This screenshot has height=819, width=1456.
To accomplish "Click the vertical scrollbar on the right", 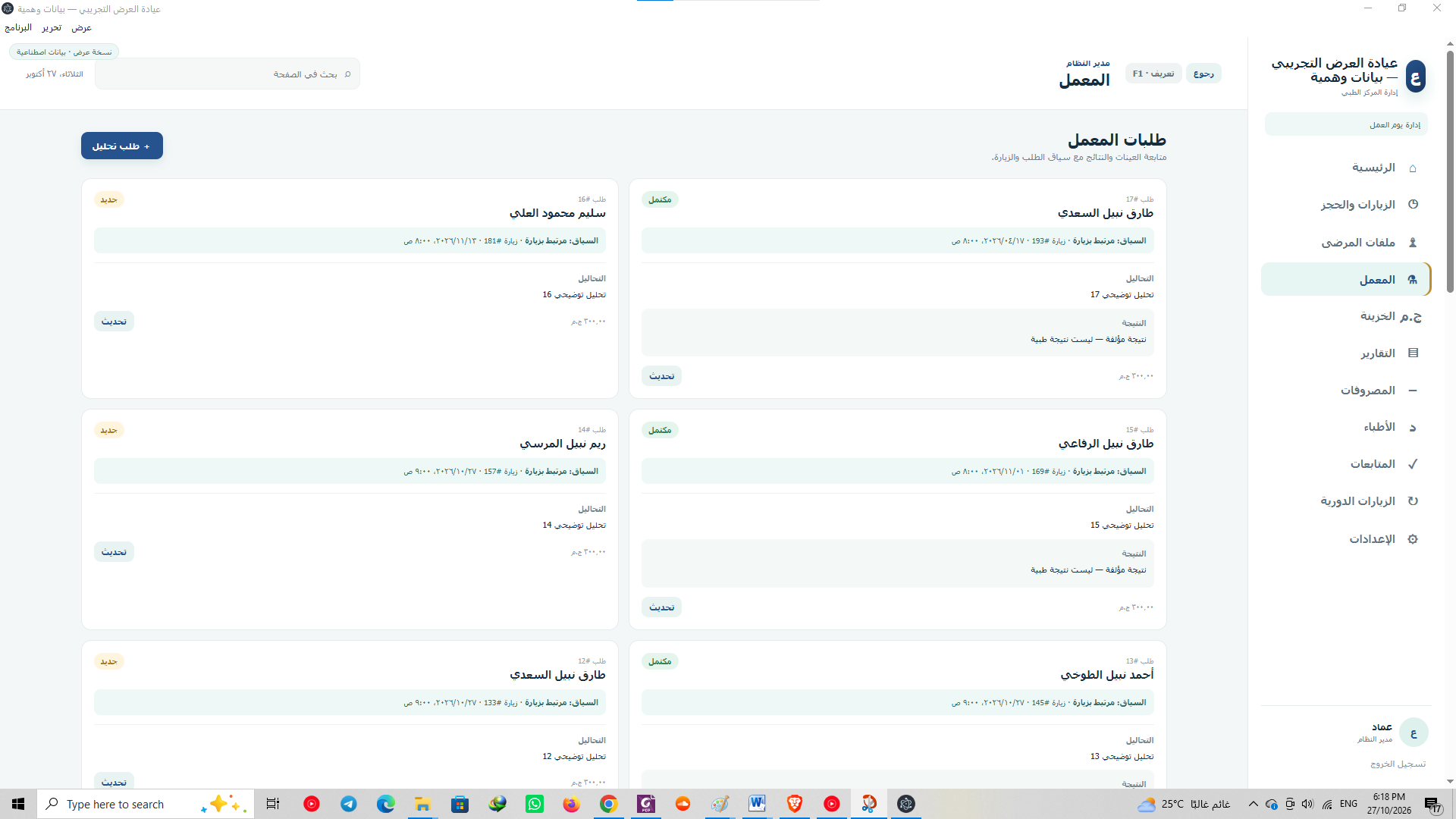I will 1450,171.
